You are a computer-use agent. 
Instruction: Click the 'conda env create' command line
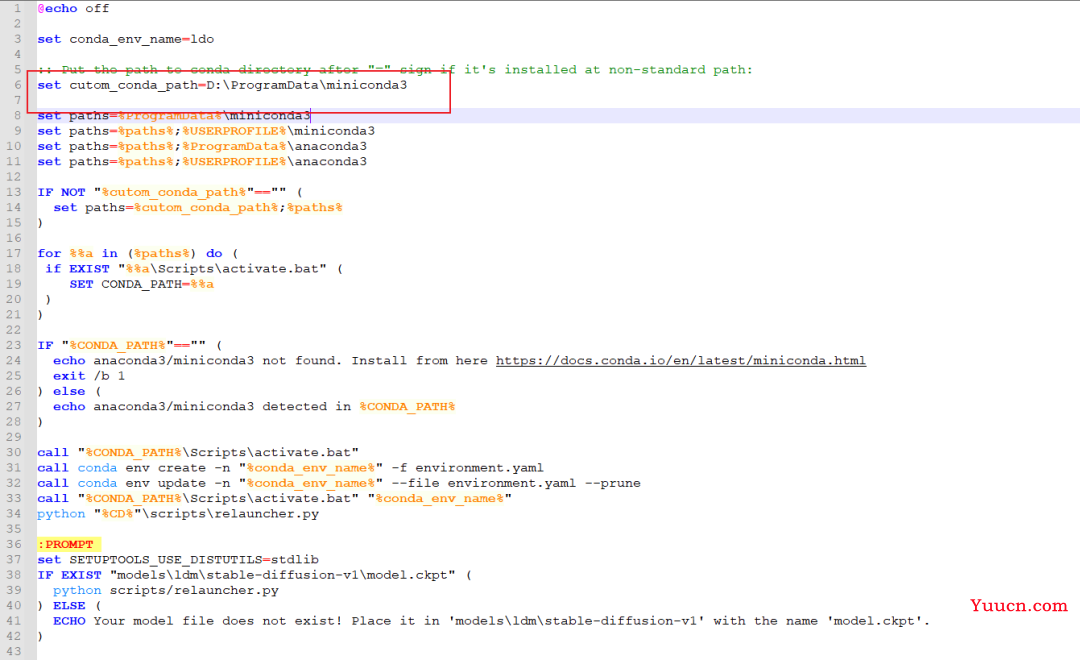point(290,467)
